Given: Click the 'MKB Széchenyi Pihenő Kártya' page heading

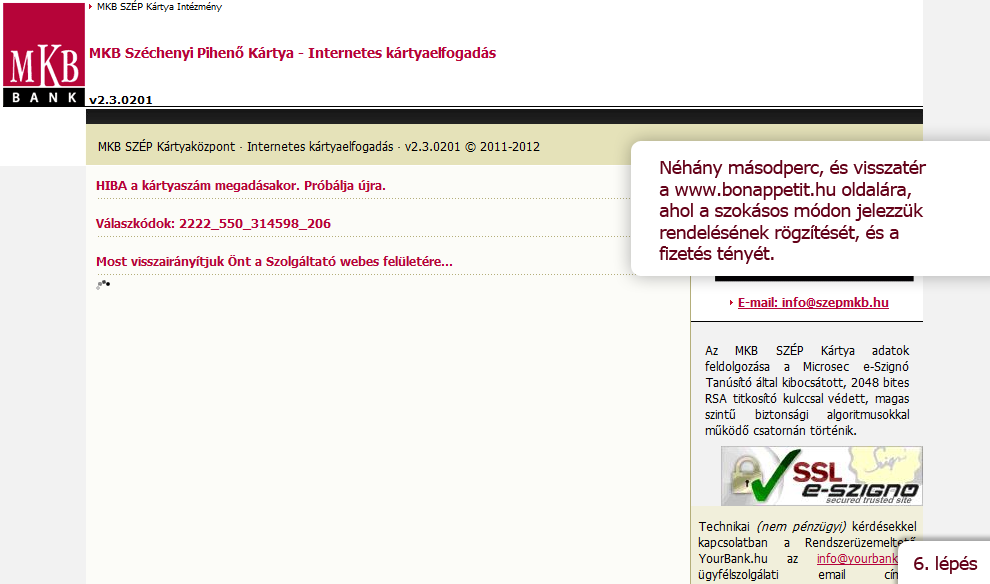Looking at the screenshot, I should pos(292,53).
